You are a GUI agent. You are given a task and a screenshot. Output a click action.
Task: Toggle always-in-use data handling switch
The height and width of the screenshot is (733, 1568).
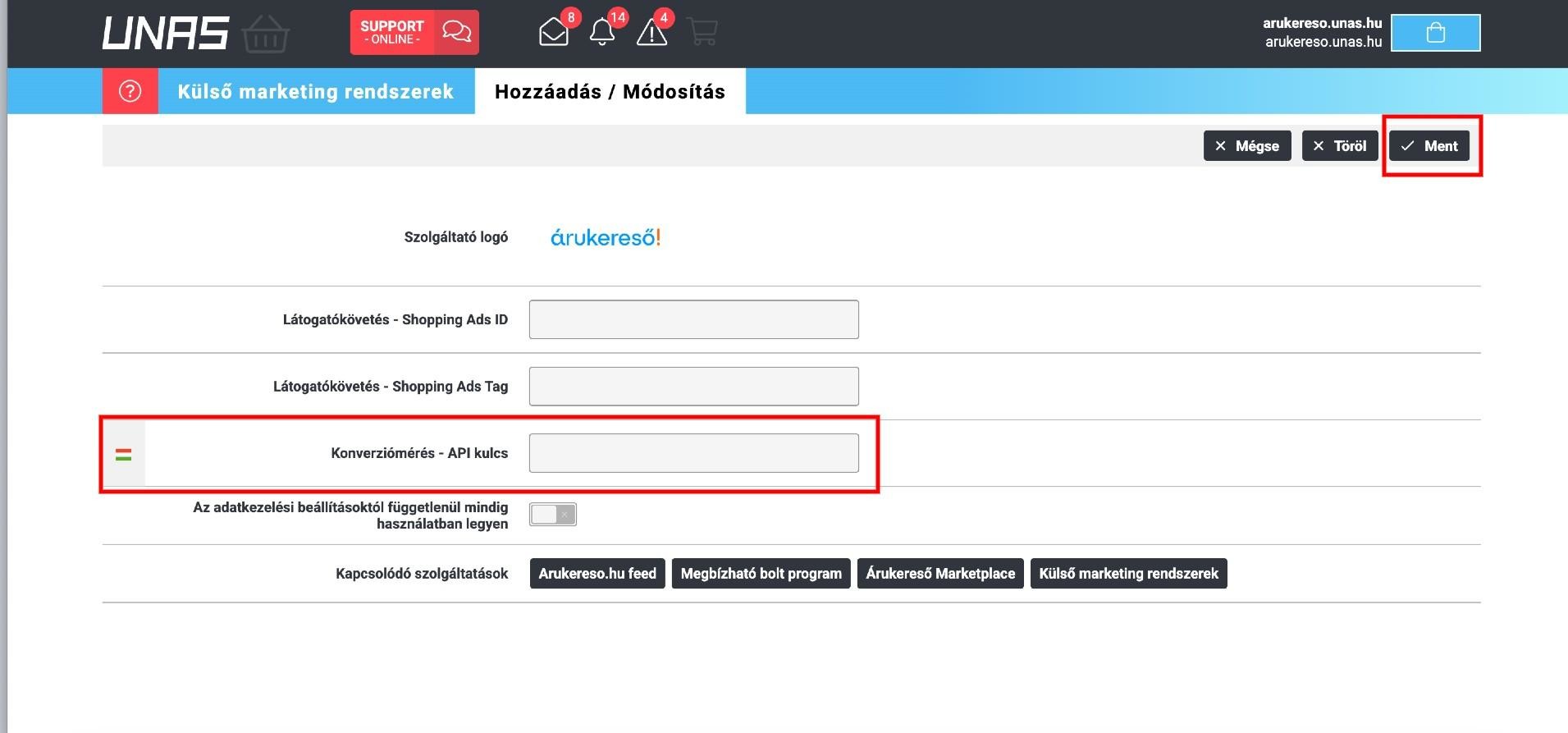click(553, 515)
